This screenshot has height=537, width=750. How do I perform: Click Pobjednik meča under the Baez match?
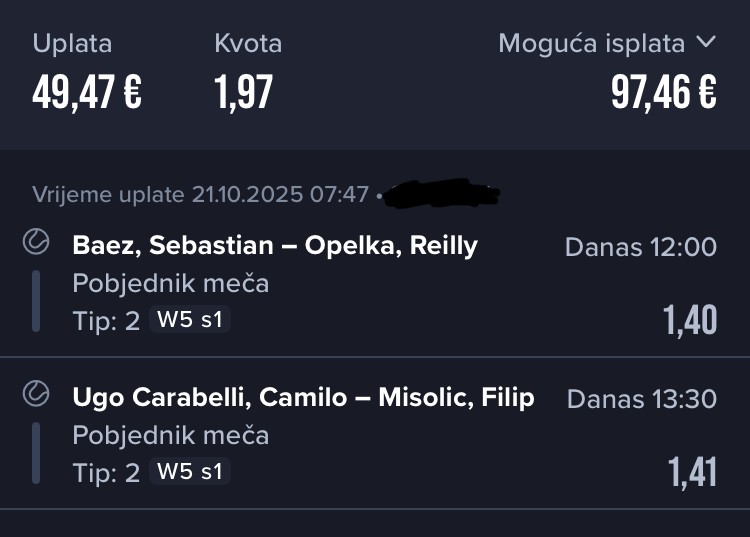[170, 283]
